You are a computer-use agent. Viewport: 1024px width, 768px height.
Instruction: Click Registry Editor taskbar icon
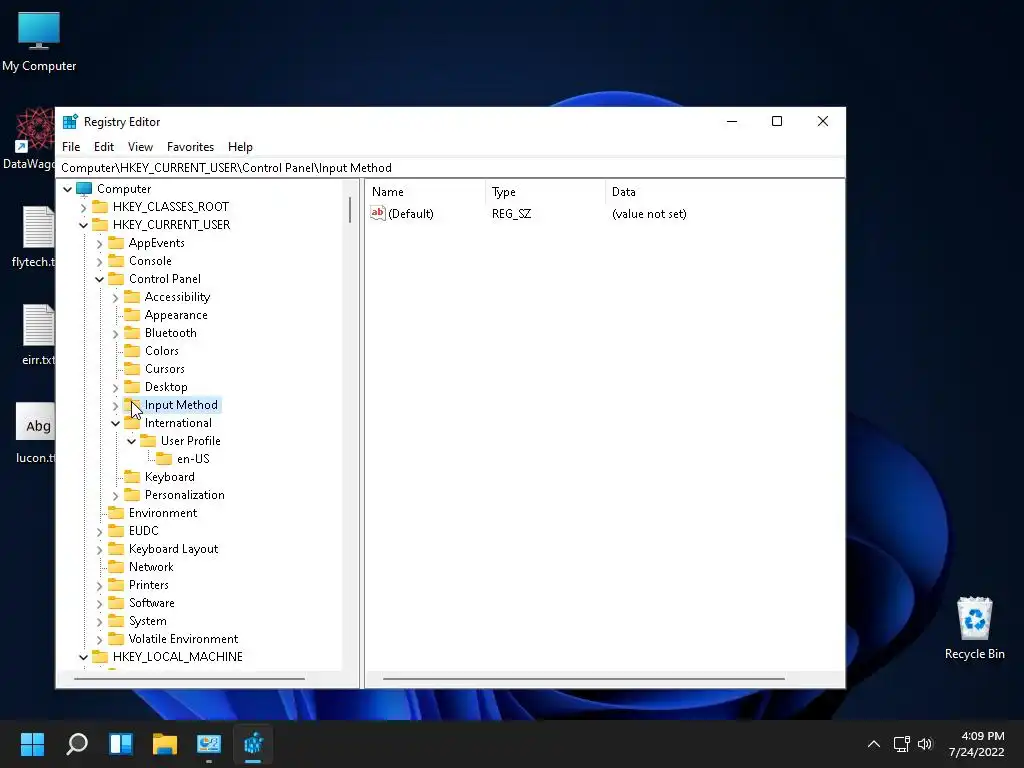(253, 744)
